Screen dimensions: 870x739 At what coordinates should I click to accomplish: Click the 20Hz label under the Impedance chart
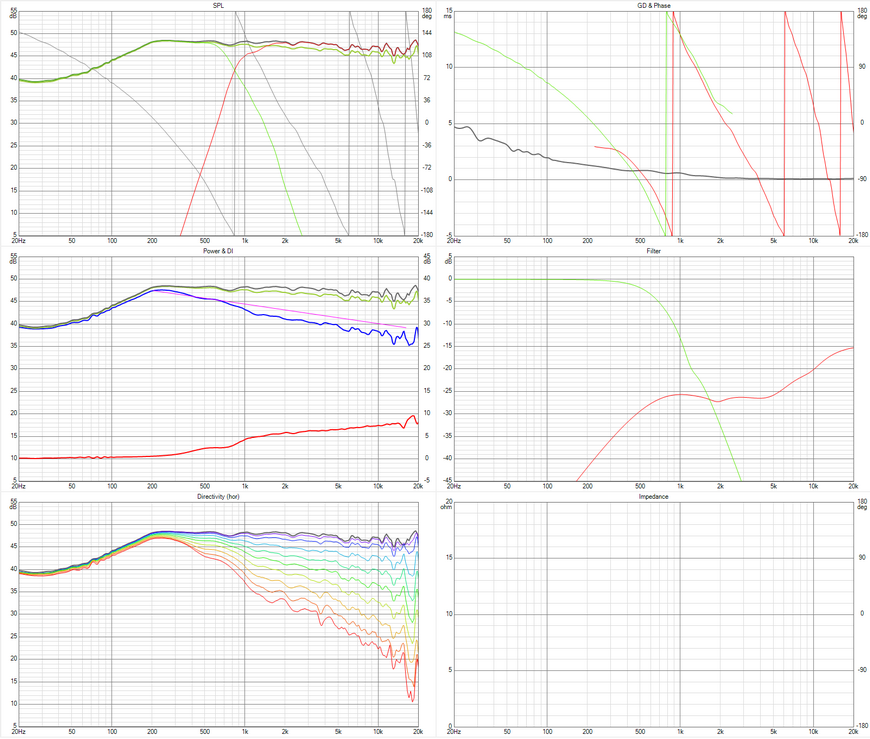(x=454, y=732)
